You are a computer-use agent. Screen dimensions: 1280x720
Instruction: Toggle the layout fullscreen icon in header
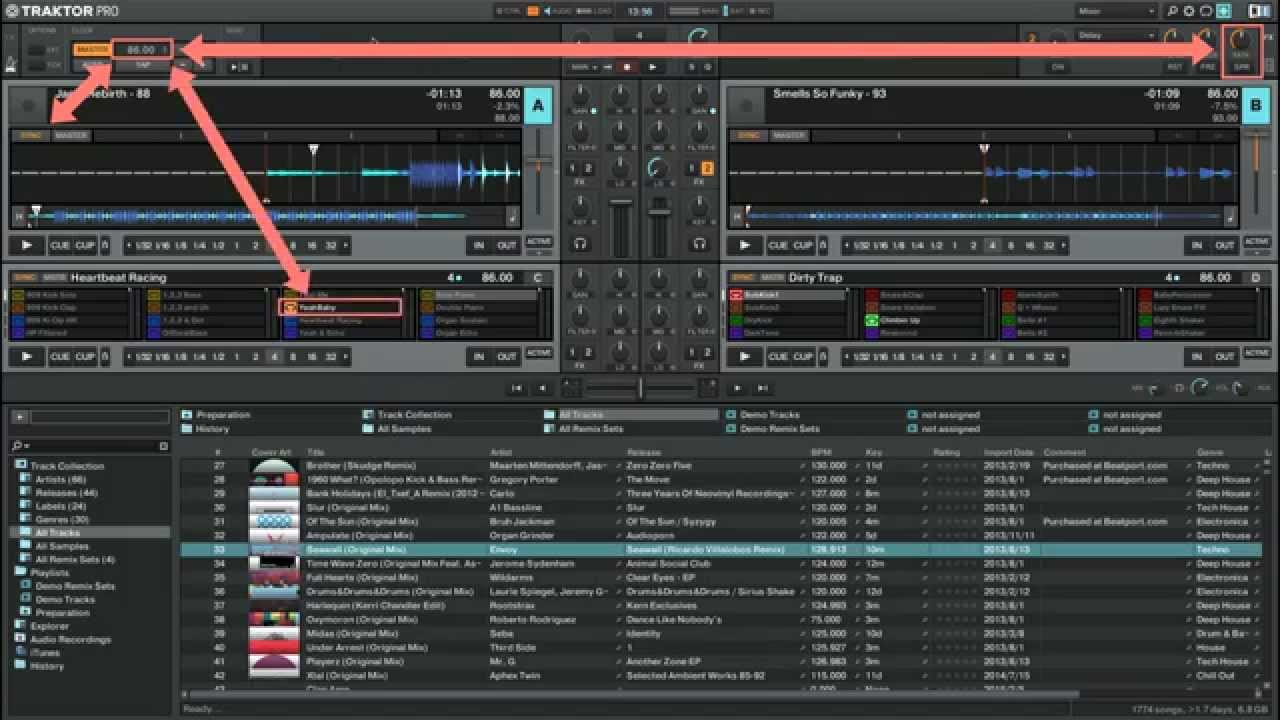[x=1222, y=11]
